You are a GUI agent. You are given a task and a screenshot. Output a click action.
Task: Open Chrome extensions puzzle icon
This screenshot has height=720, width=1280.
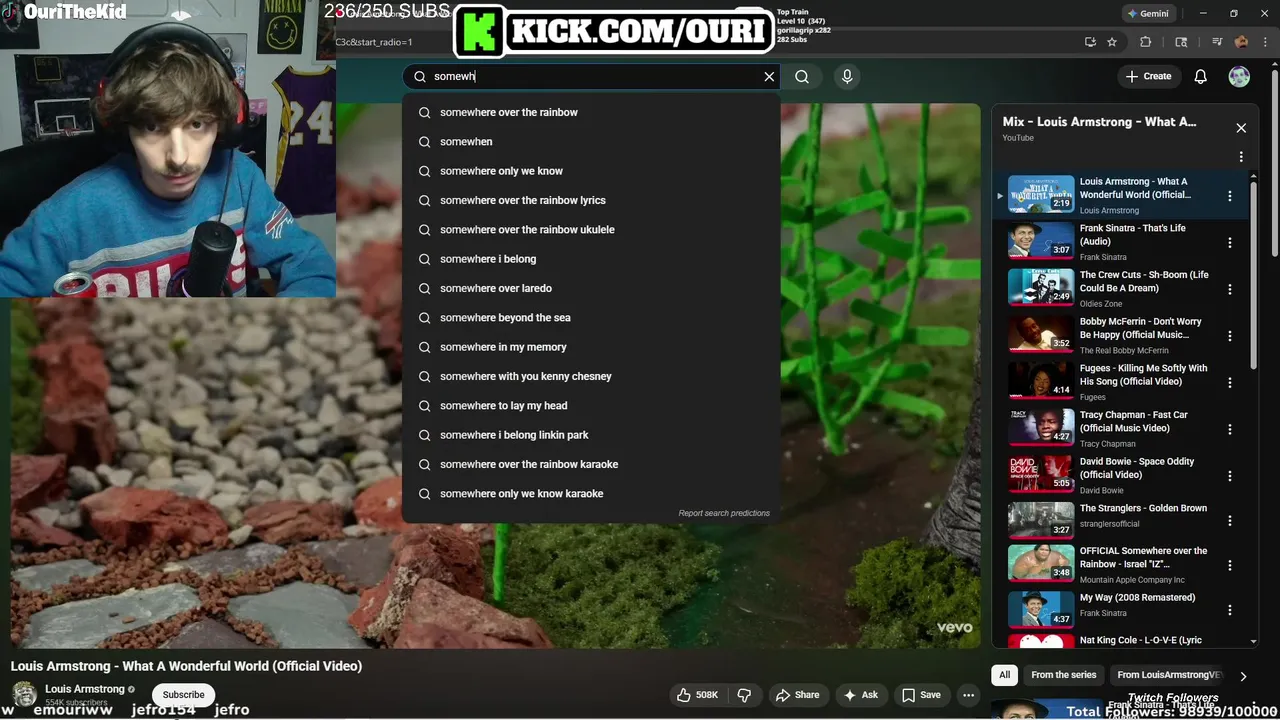tap(1146, 42)
